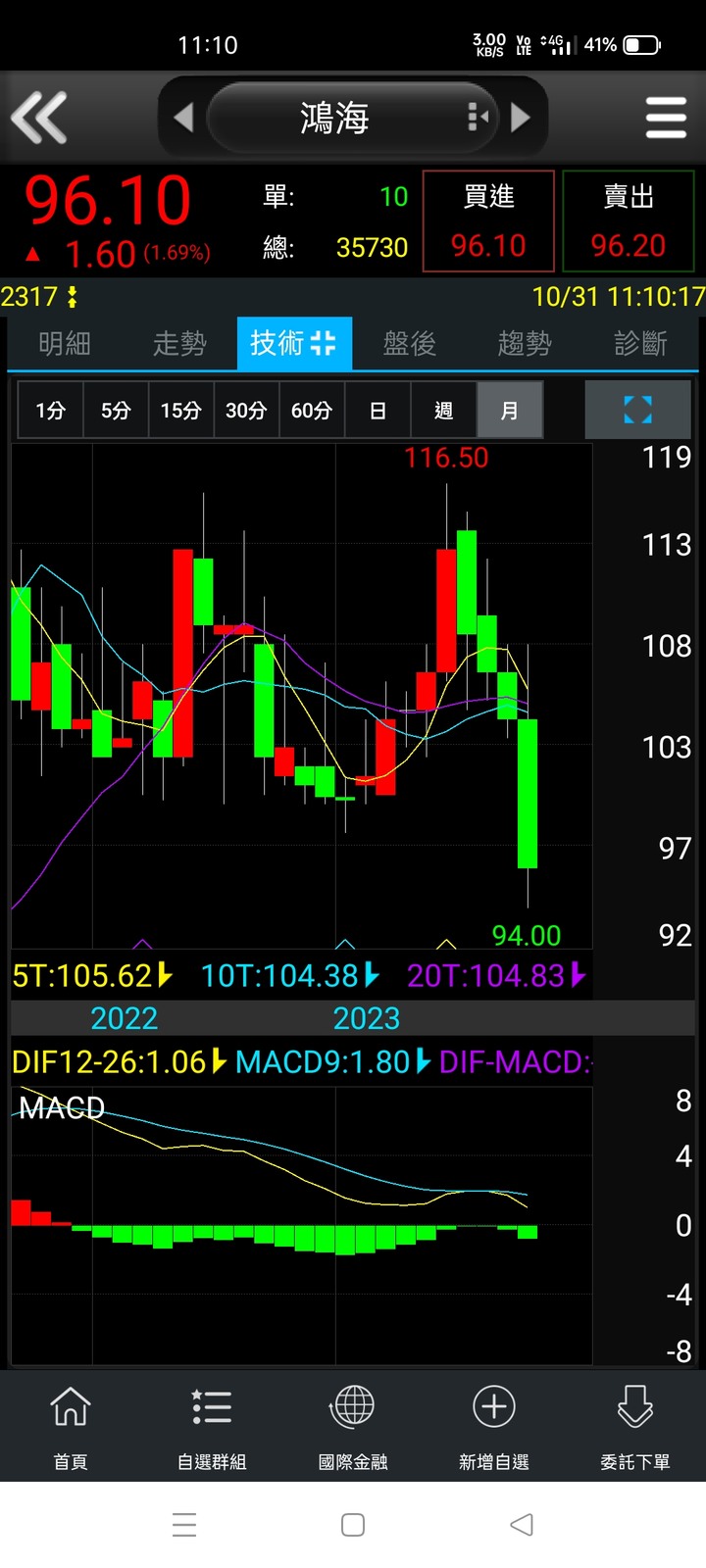Open 國際金融 global finance
This screenshot has width=706, height=1568.
pos(353,1427)
